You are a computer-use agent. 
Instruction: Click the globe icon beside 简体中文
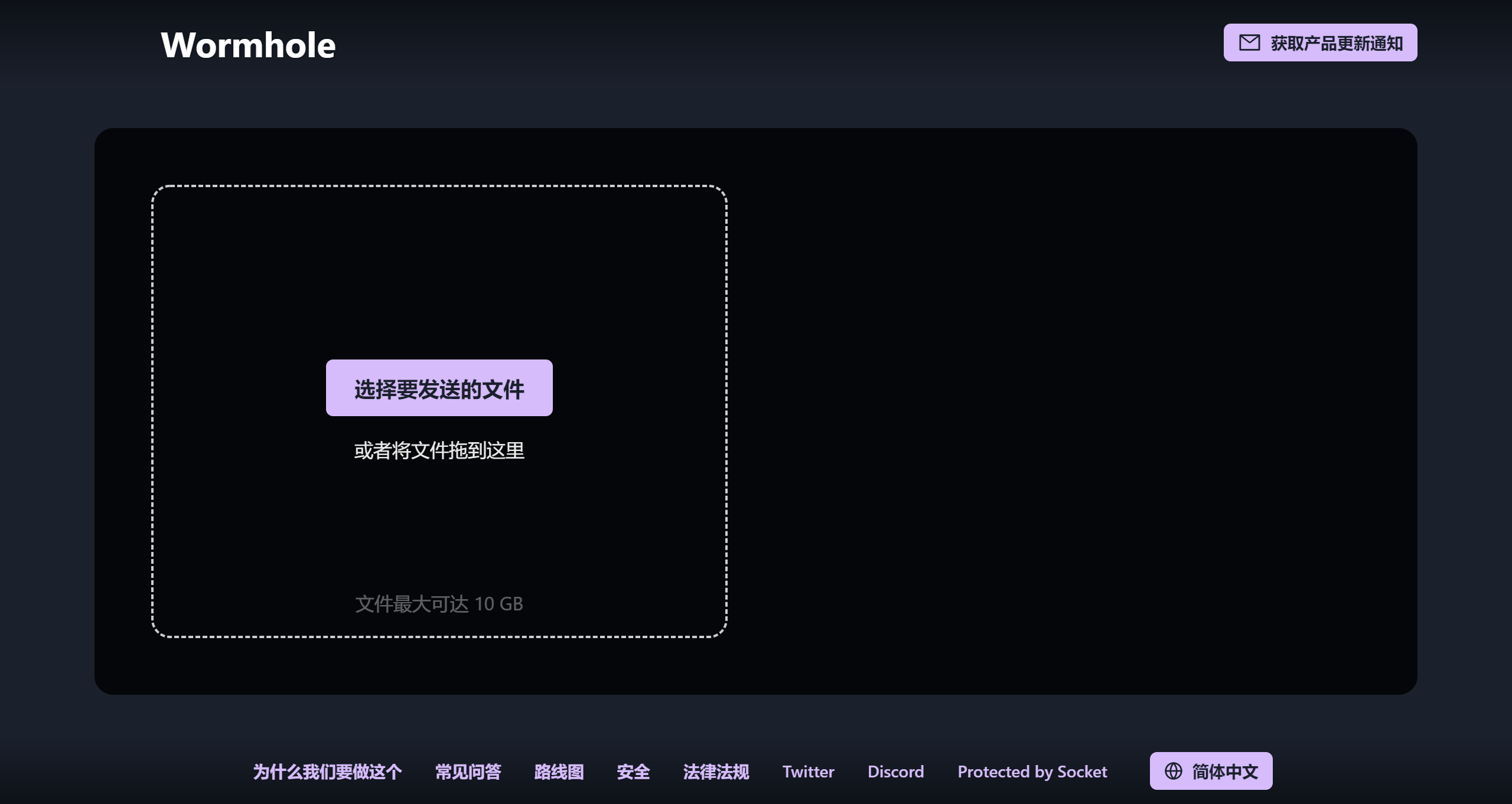click(1173, 771)
